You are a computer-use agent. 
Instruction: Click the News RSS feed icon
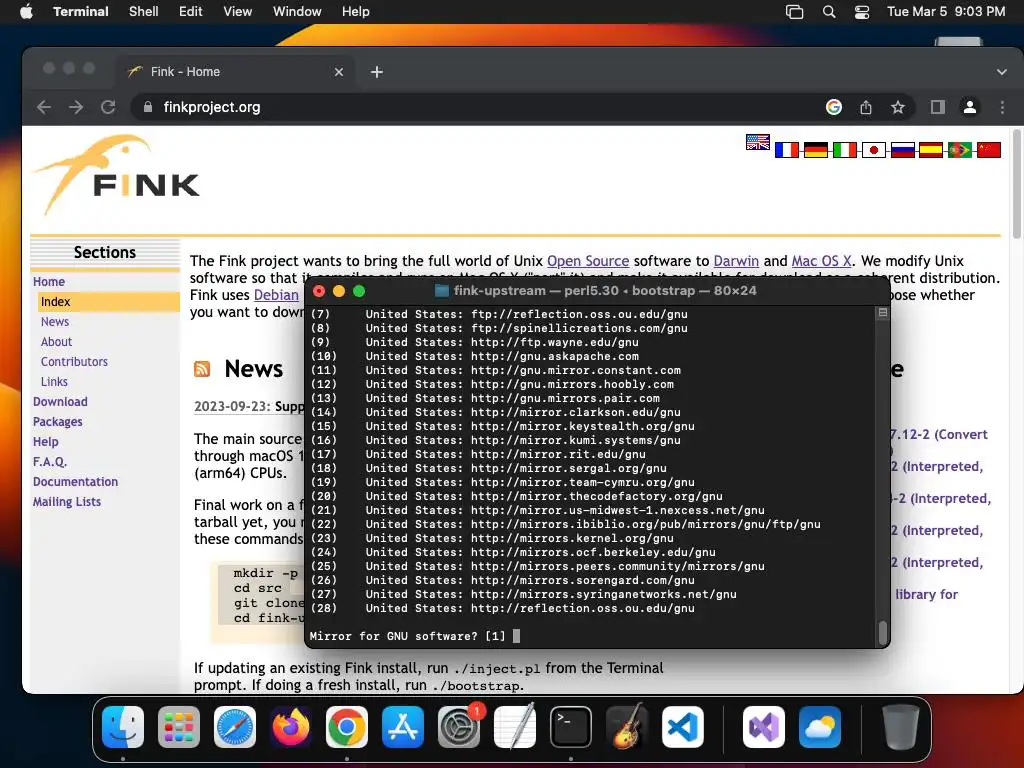(x=202, y=370)
